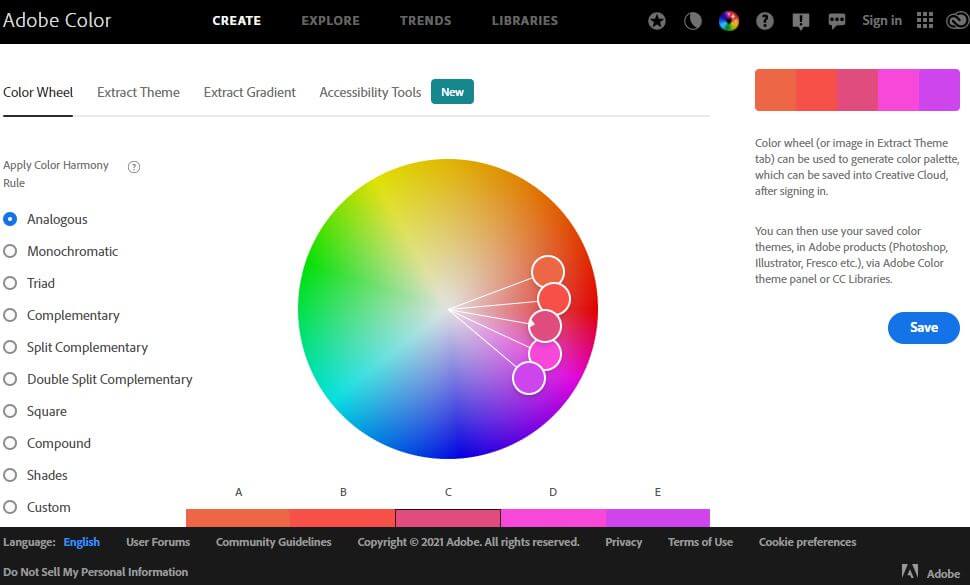Viewport: 970px width, 585px height.
Task: Select swatch B in bottom palette
Action: [343, 518]
